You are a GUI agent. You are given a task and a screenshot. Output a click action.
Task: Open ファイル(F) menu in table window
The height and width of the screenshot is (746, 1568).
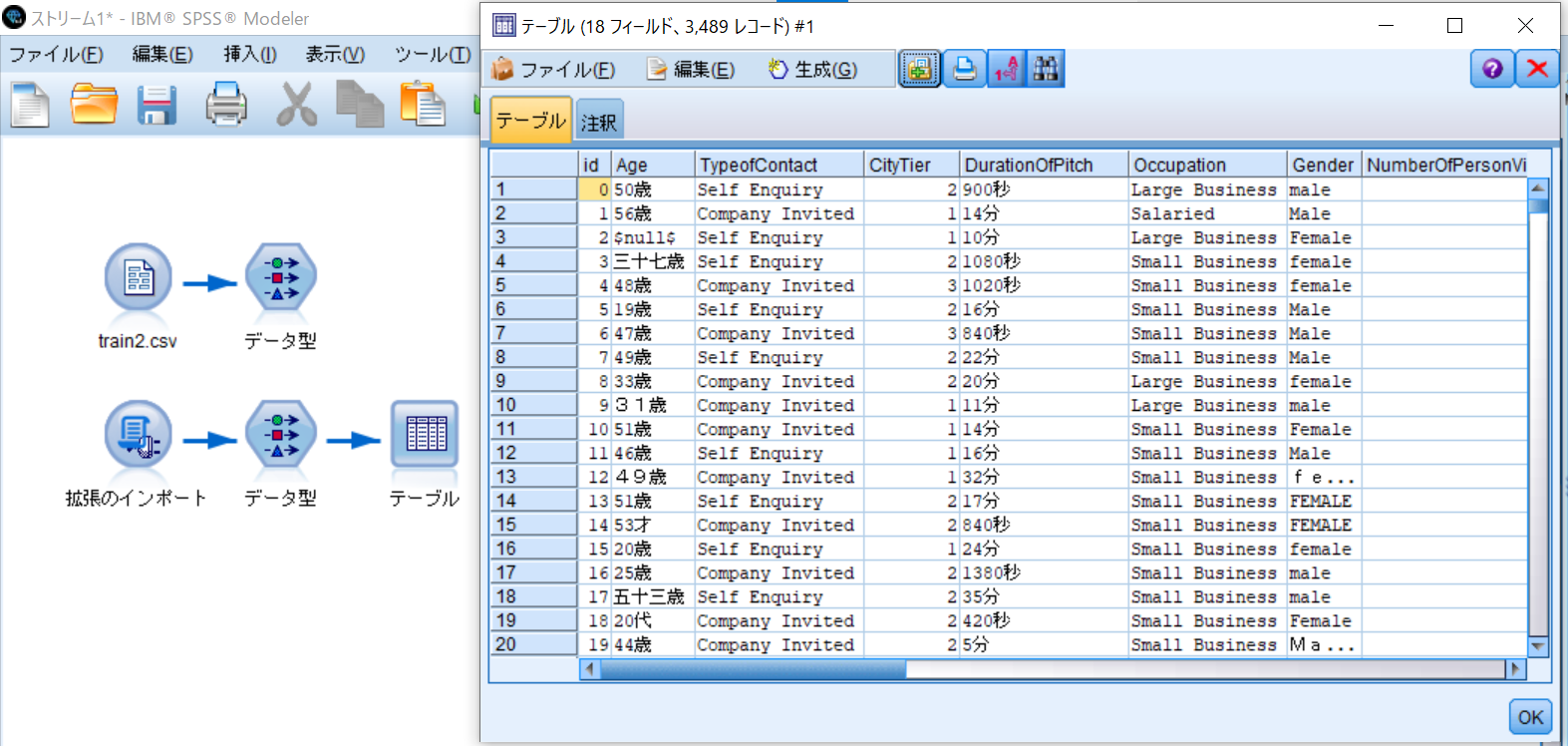(x=555, y=70)
